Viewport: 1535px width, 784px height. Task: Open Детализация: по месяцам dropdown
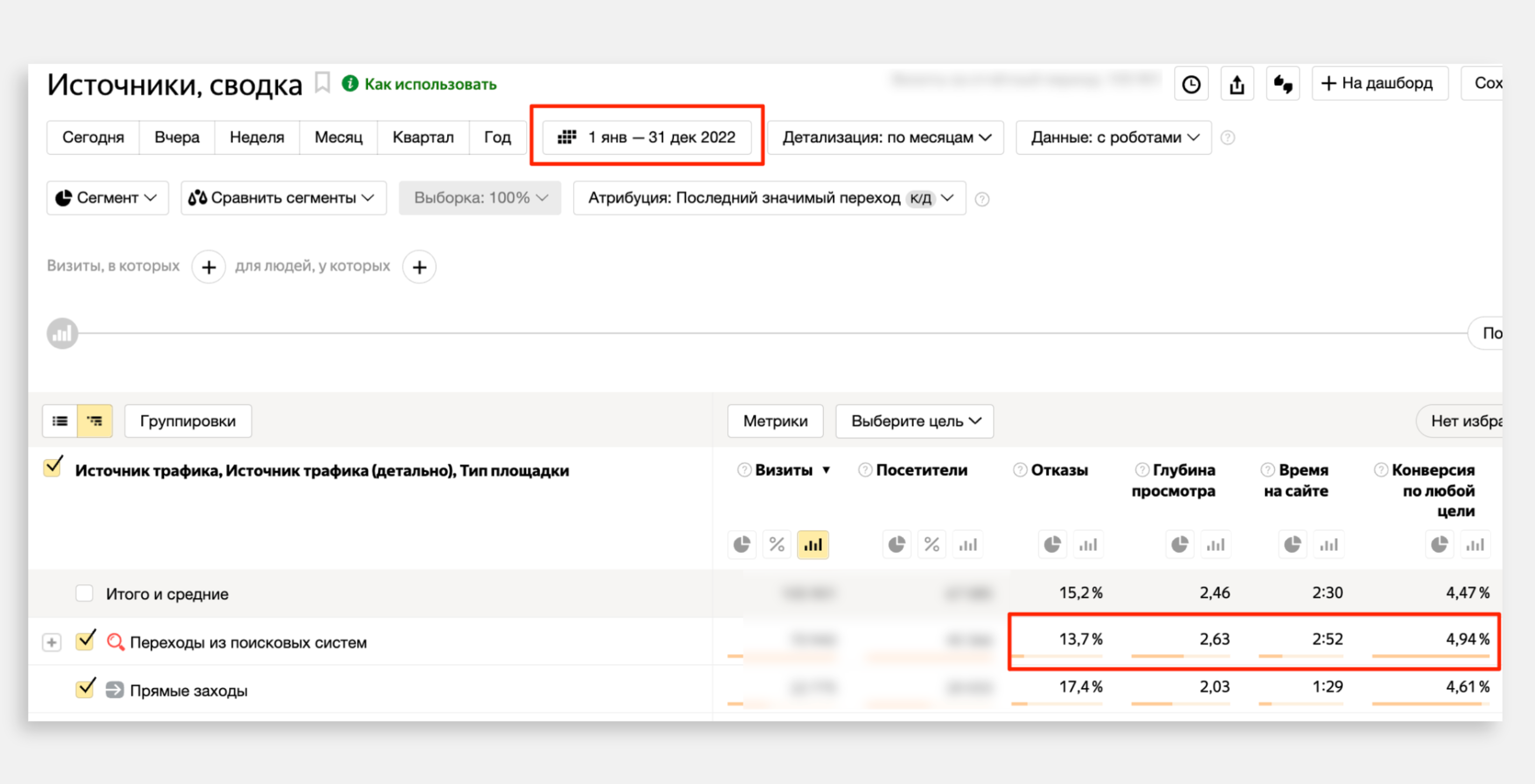pyautogui.click(x=885, y=138)
